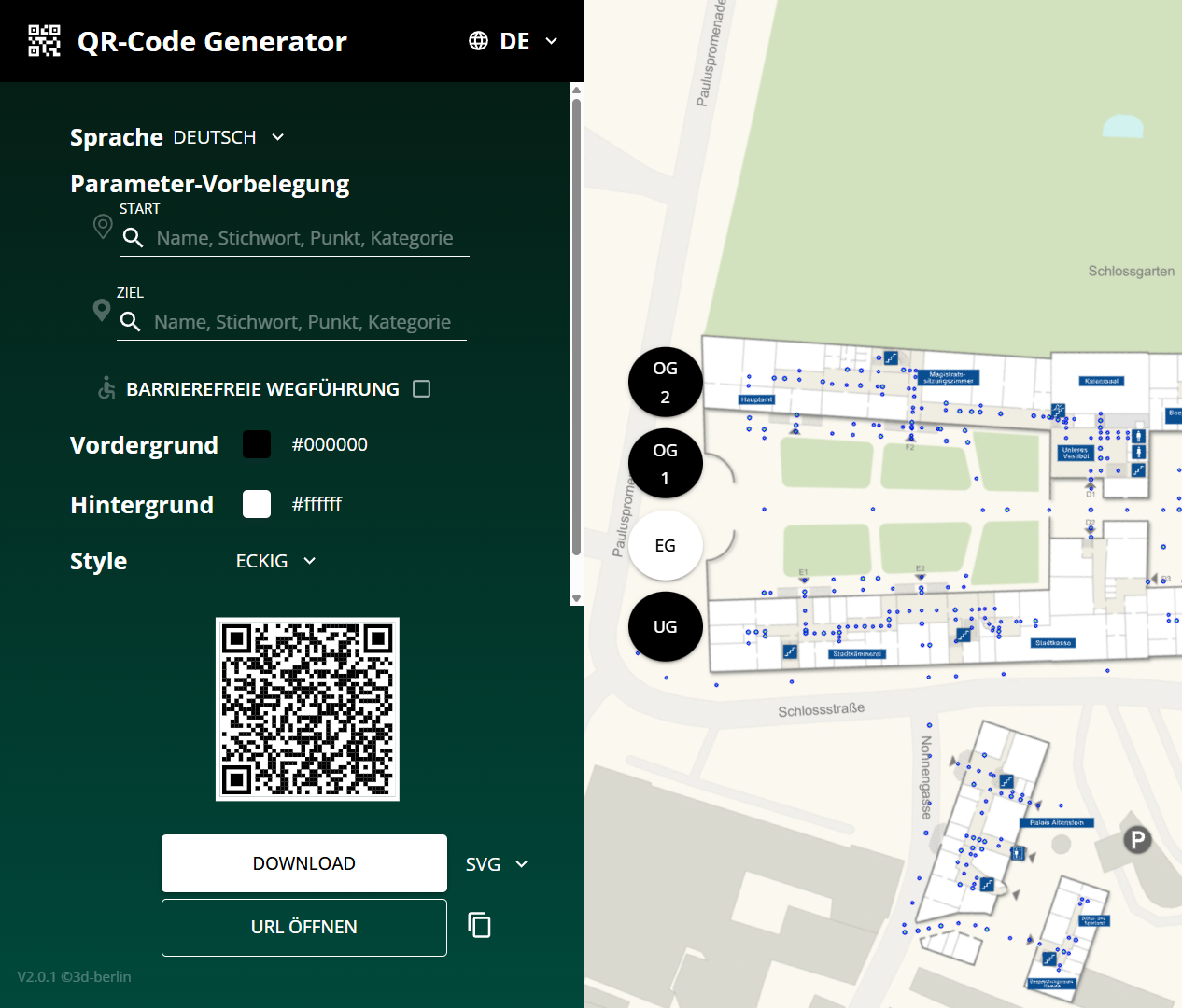Screen dimensions: 1182x1008
Task: Click stairs icon in Schul- und Sportamt building
Action: 1049,959
